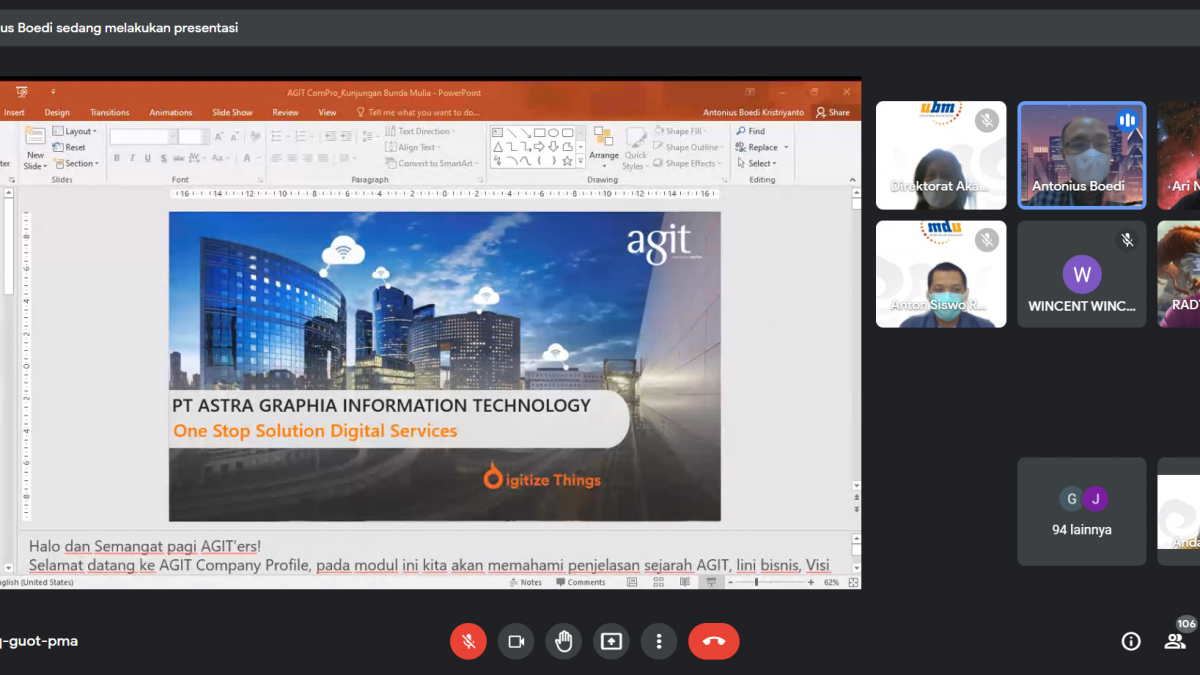Open the Shape Outline dropdown
Image resolution: width=1200 pixels, height=675 pixels.
click(689, 147)
